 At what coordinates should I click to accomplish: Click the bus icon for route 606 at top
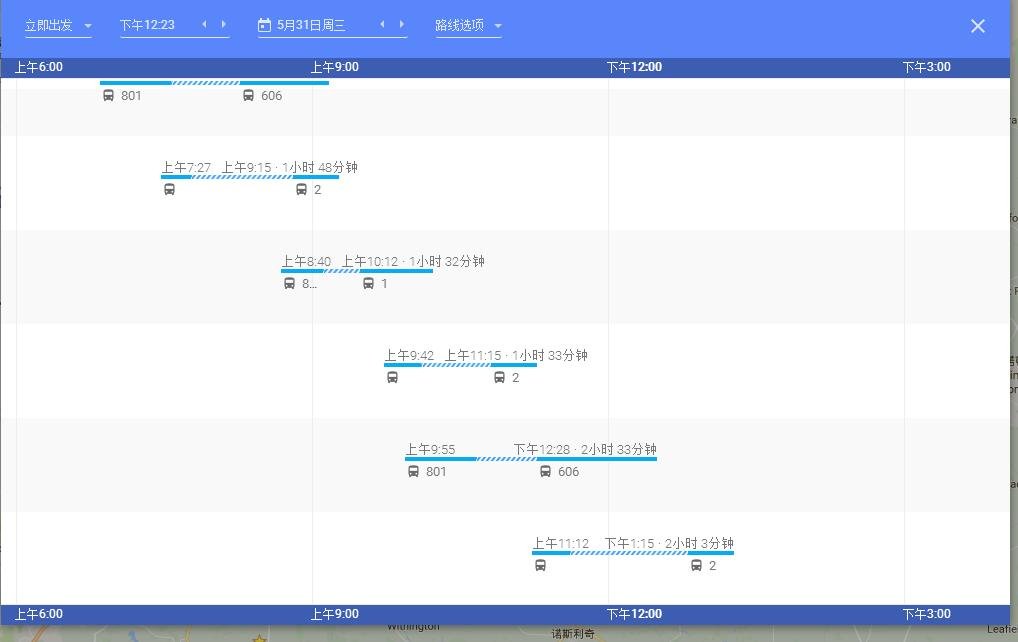coord(248,96)
